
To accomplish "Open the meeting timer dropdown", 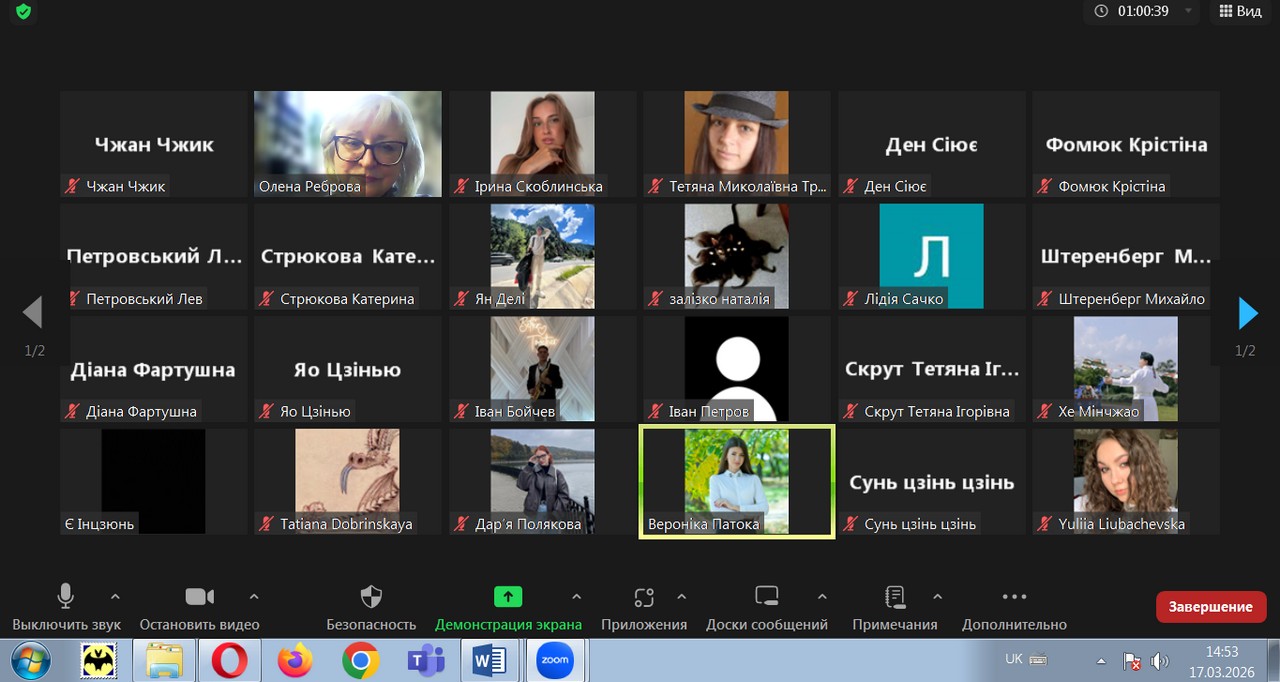I will 1189,11.
